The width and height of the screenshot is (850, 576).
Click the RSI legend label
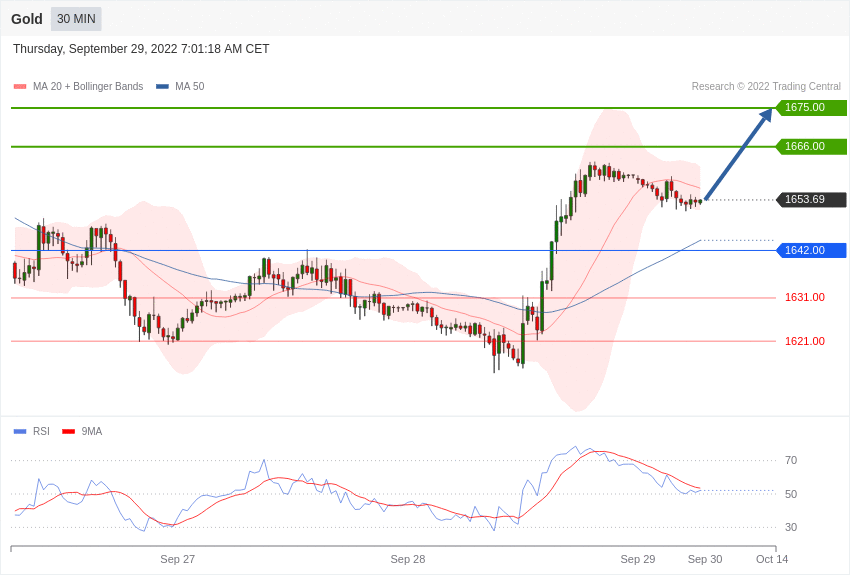tap(41, 431)
